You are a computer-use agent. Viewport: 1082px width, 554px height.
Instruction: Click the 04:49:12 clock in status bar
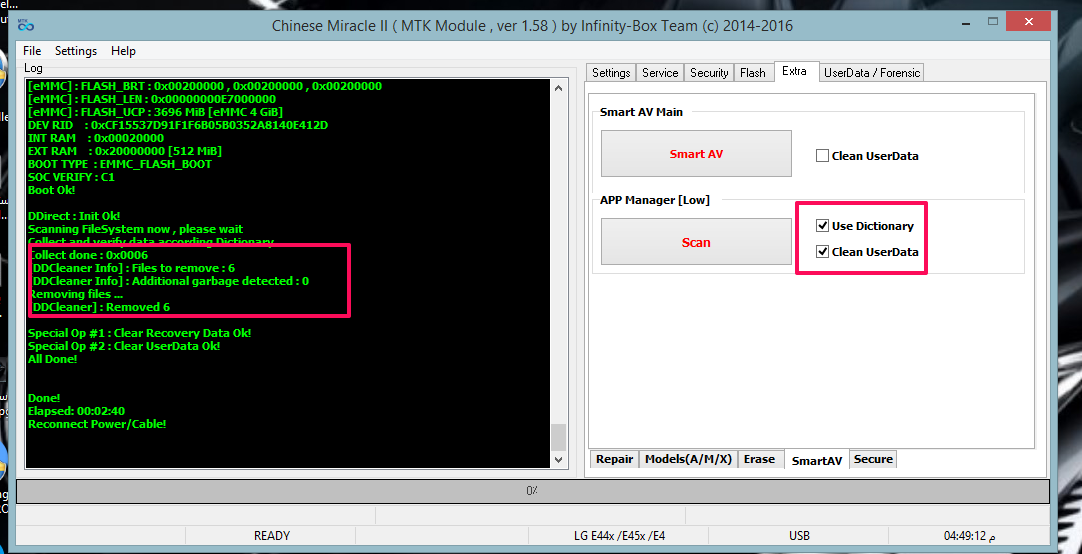tap(969, 535)
